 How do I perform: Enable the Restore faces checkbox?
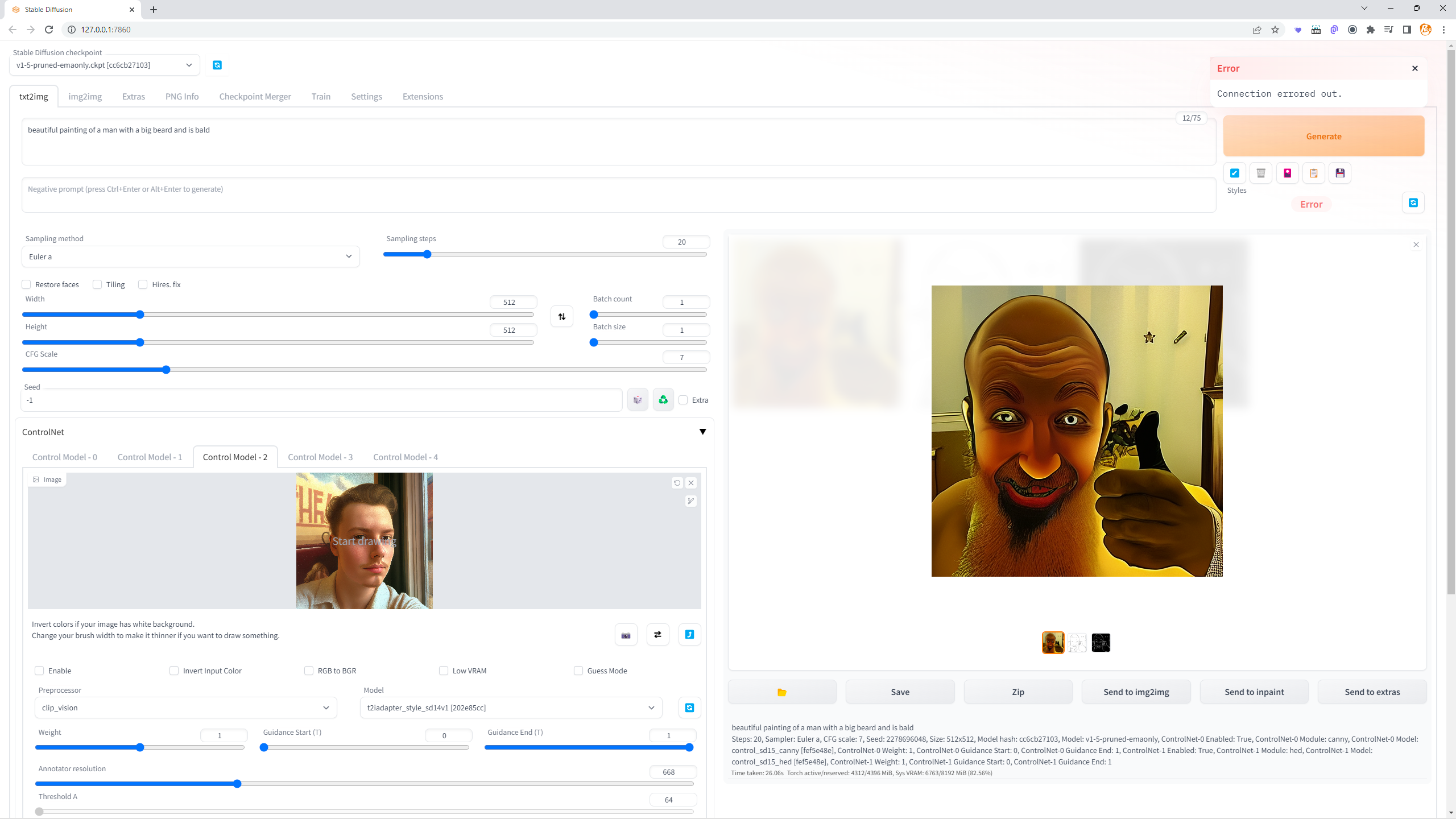tap(26, 284)
